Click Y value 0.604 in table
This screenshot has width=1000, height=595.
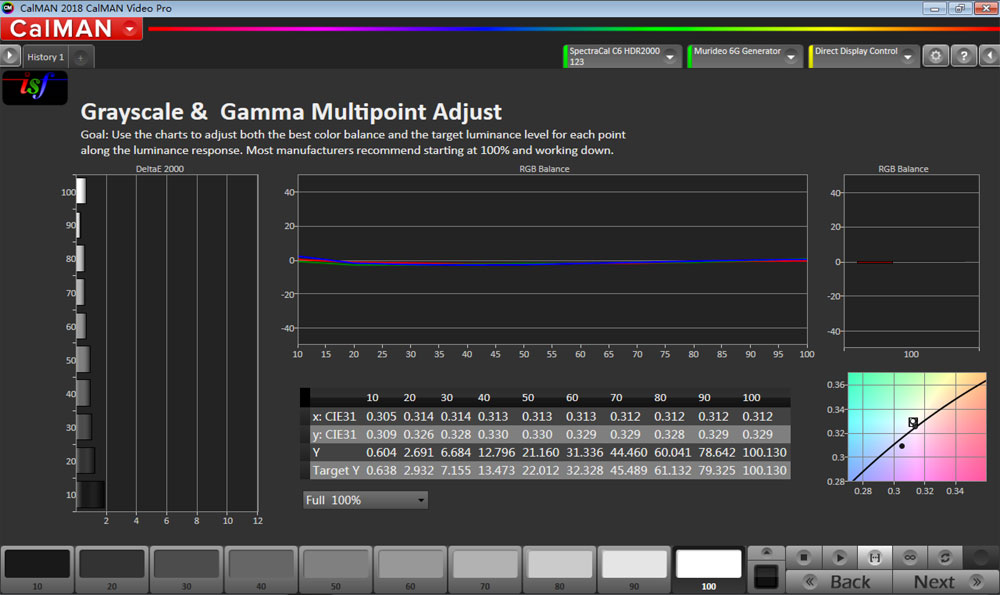(x=381, y=452)
